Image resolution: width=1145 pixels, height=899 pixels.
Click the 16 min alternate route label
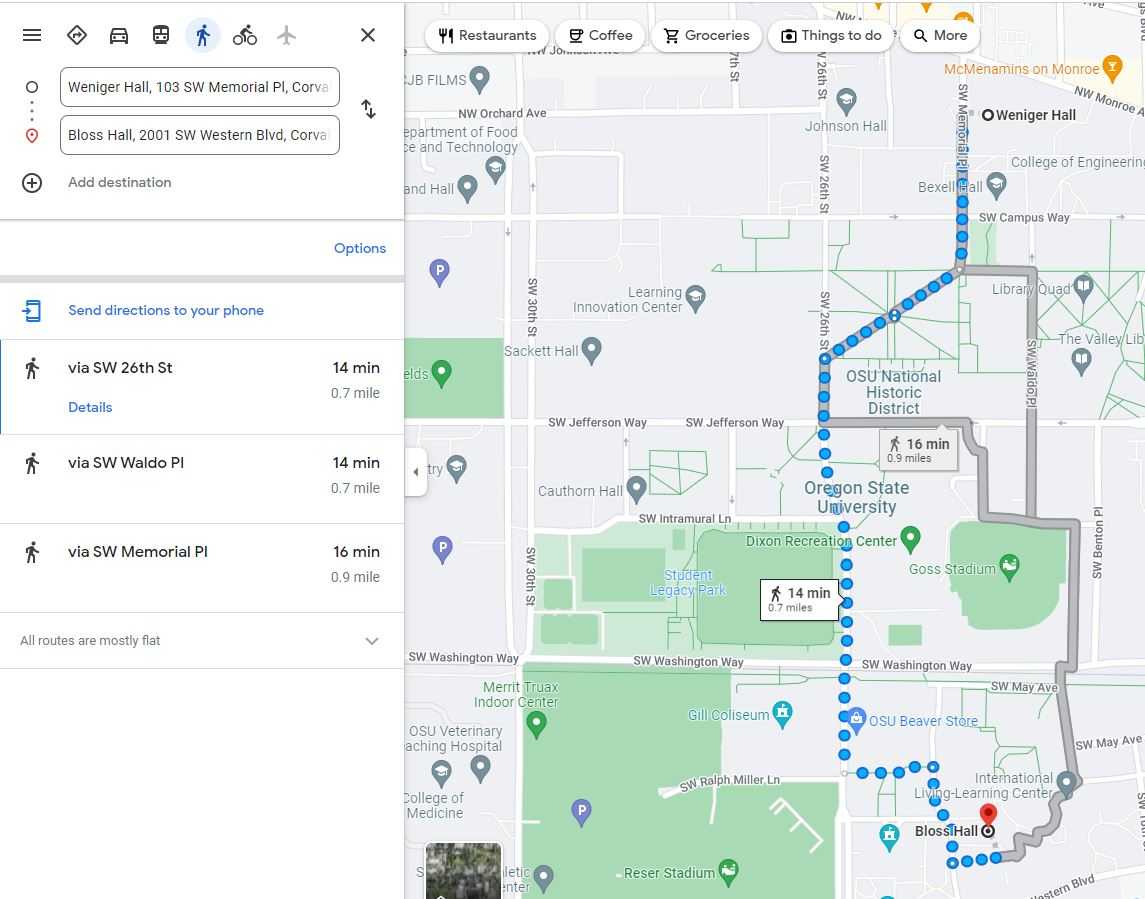click(x=919, y=449)
